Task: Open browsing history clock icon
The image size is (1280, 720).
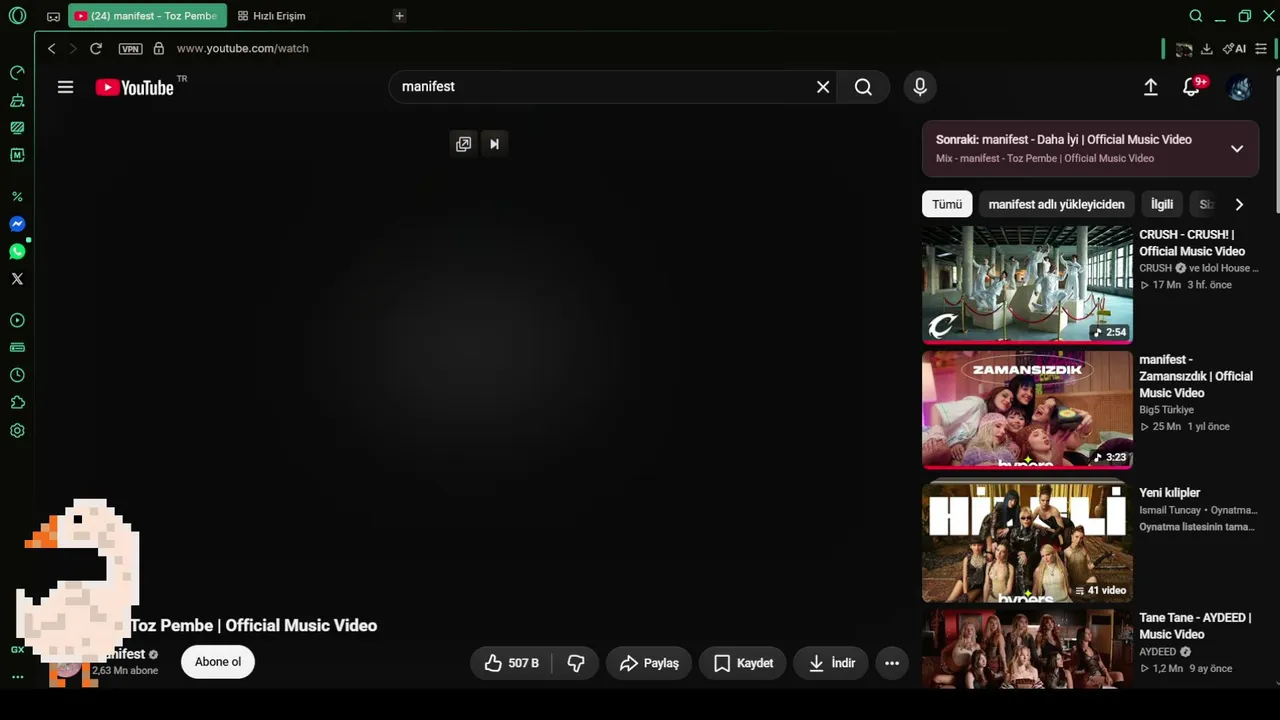Action: [x=17, y=375]
